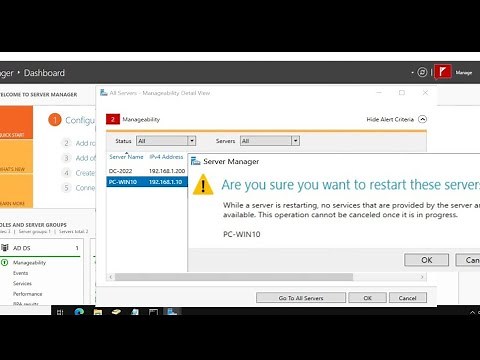Viewport: 480px width, 360px height.
Task: Open the AD DS role tile heading
Action: tap(22, 248)
